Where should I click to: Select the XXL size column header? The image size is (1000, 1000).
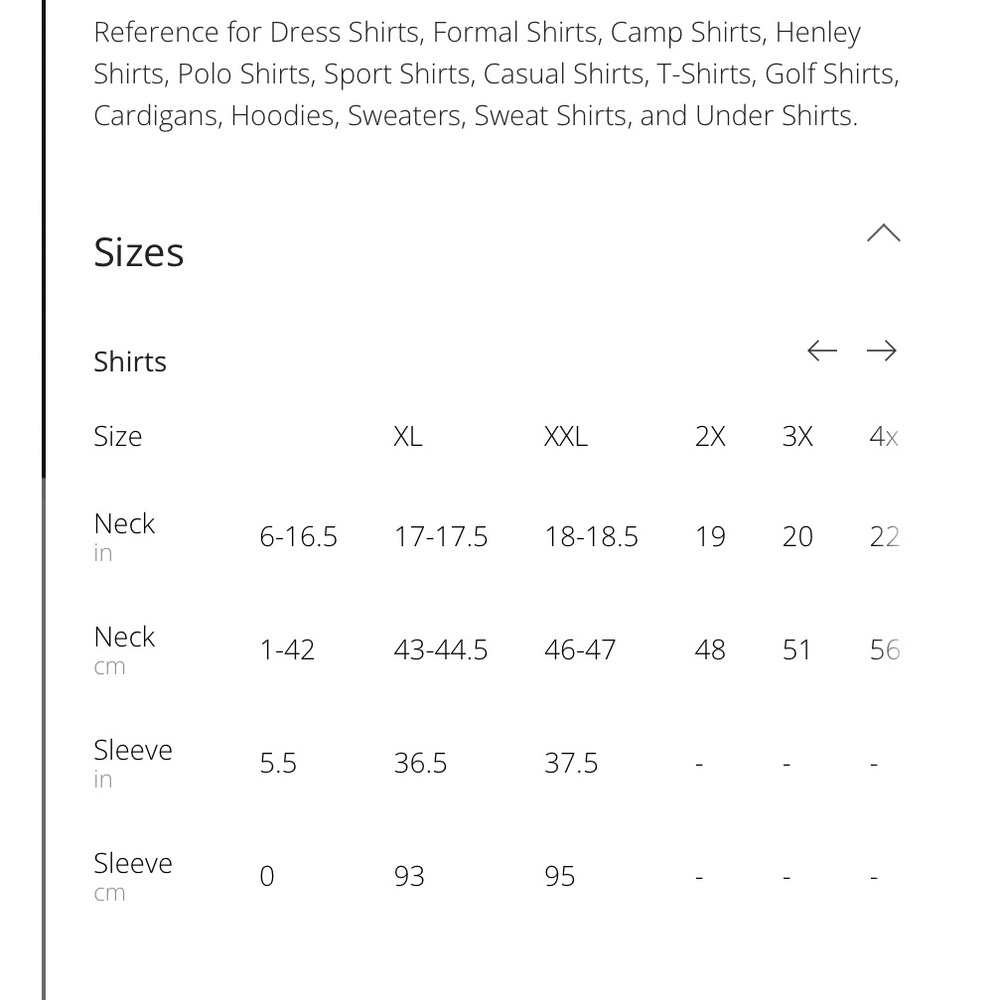pos(566,437)
